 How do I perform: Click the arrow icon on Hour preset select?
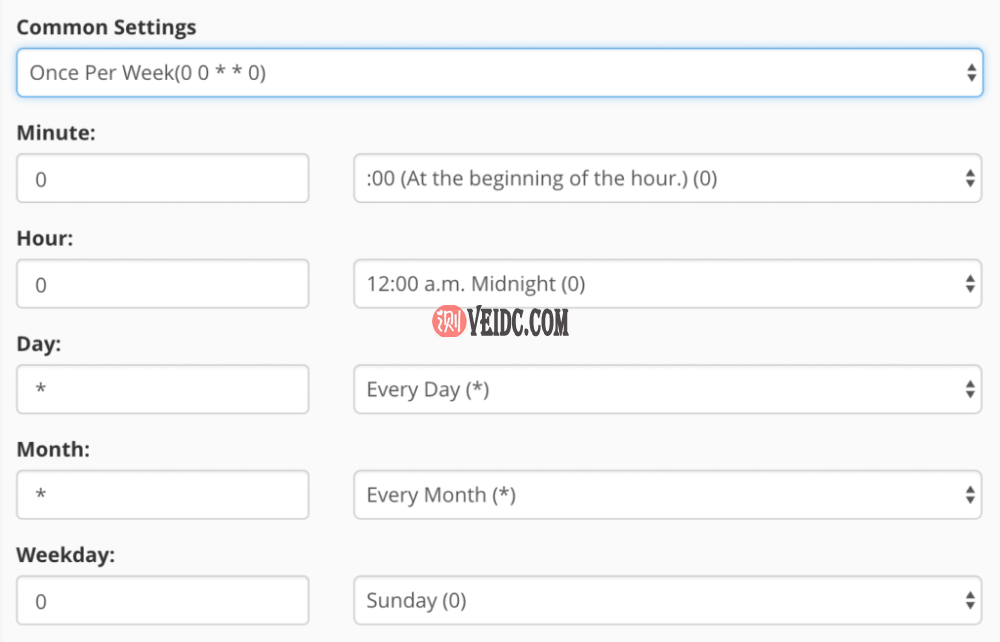click(970, 284)
